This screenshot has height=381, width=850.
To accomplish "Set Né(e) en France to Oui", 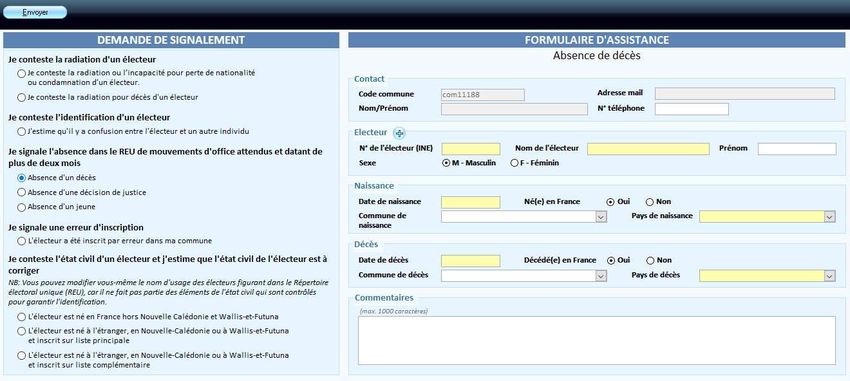I will point(610,202).
